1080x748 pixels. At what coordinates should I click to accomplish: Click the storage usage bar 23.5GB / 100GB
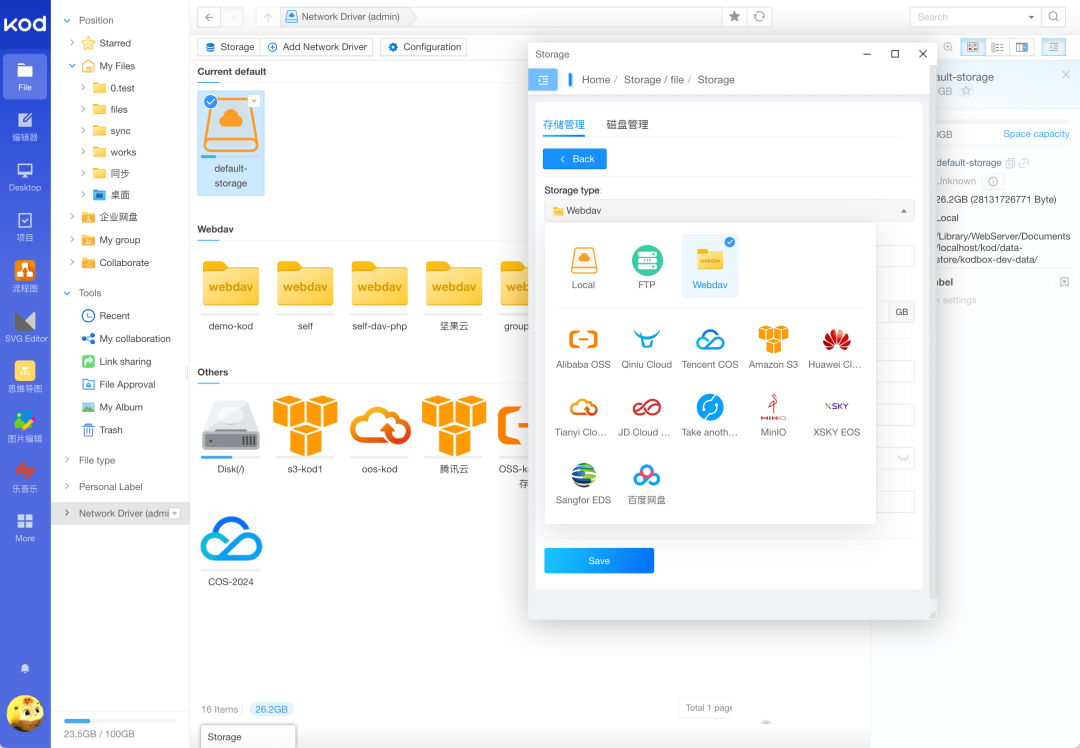tap(119, 721)
